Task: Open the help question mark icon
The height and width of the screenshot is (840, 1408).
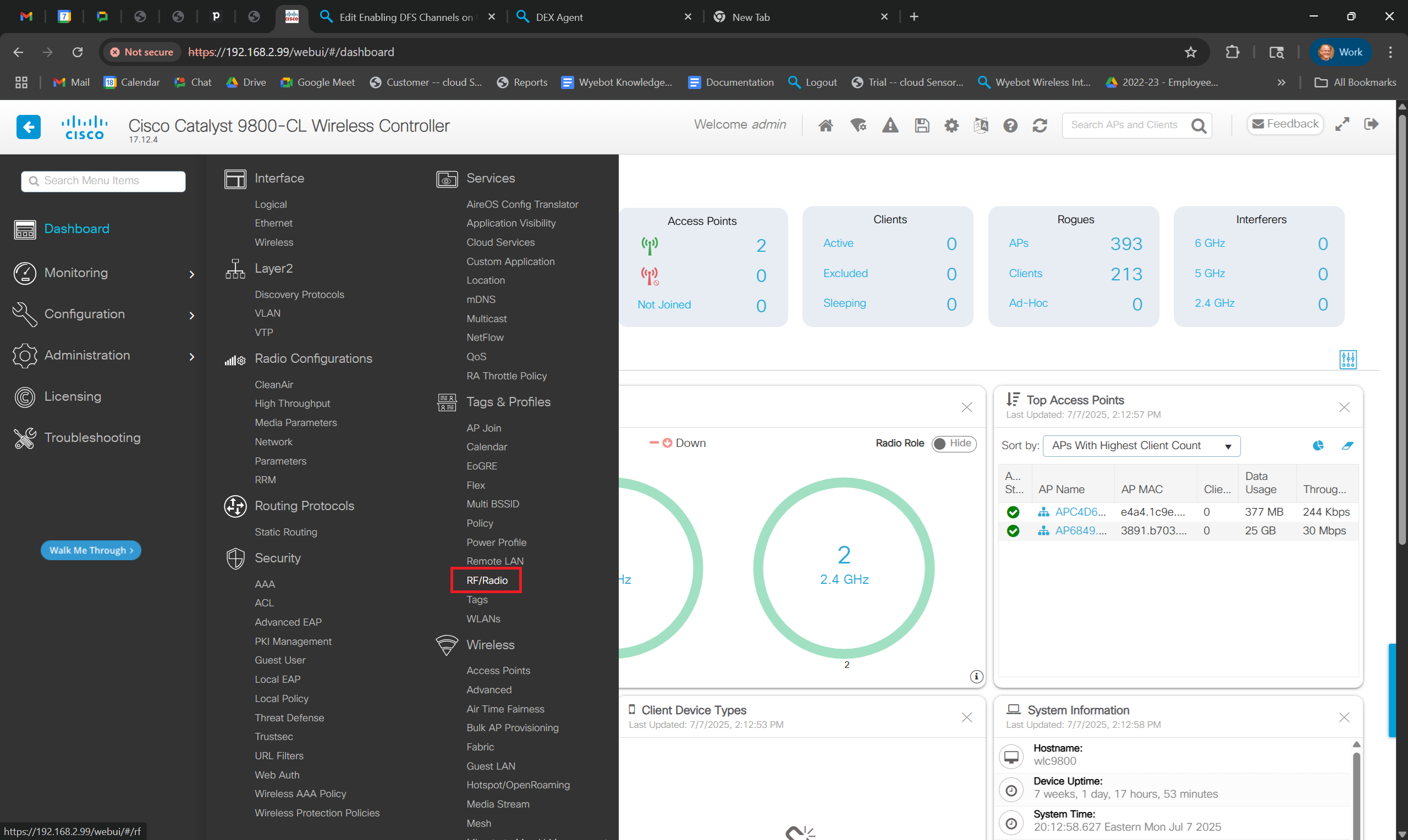Action: coord(1010,125)
